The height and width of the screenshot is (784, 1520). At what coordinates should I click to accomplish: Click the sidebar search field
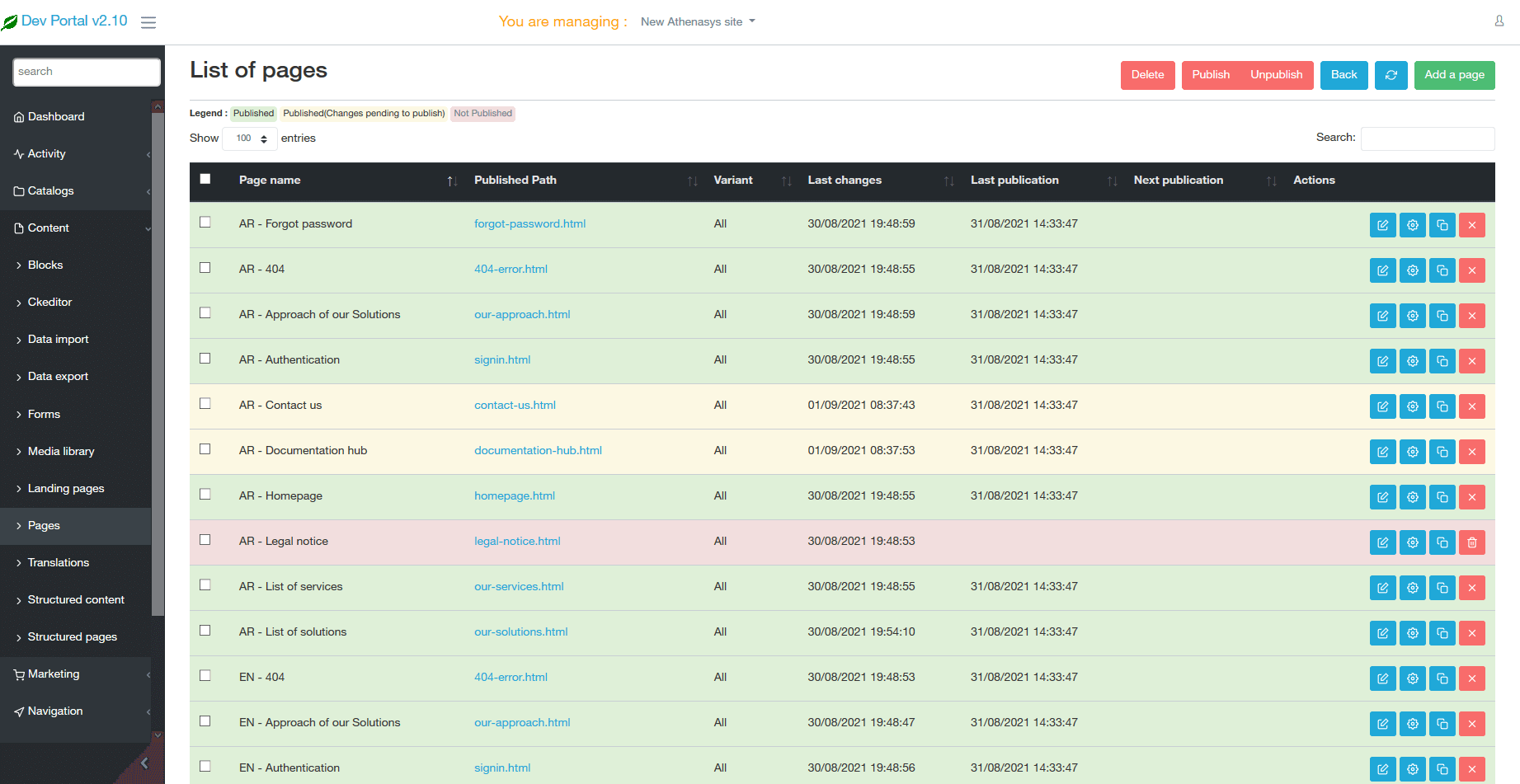coord(87,72)
